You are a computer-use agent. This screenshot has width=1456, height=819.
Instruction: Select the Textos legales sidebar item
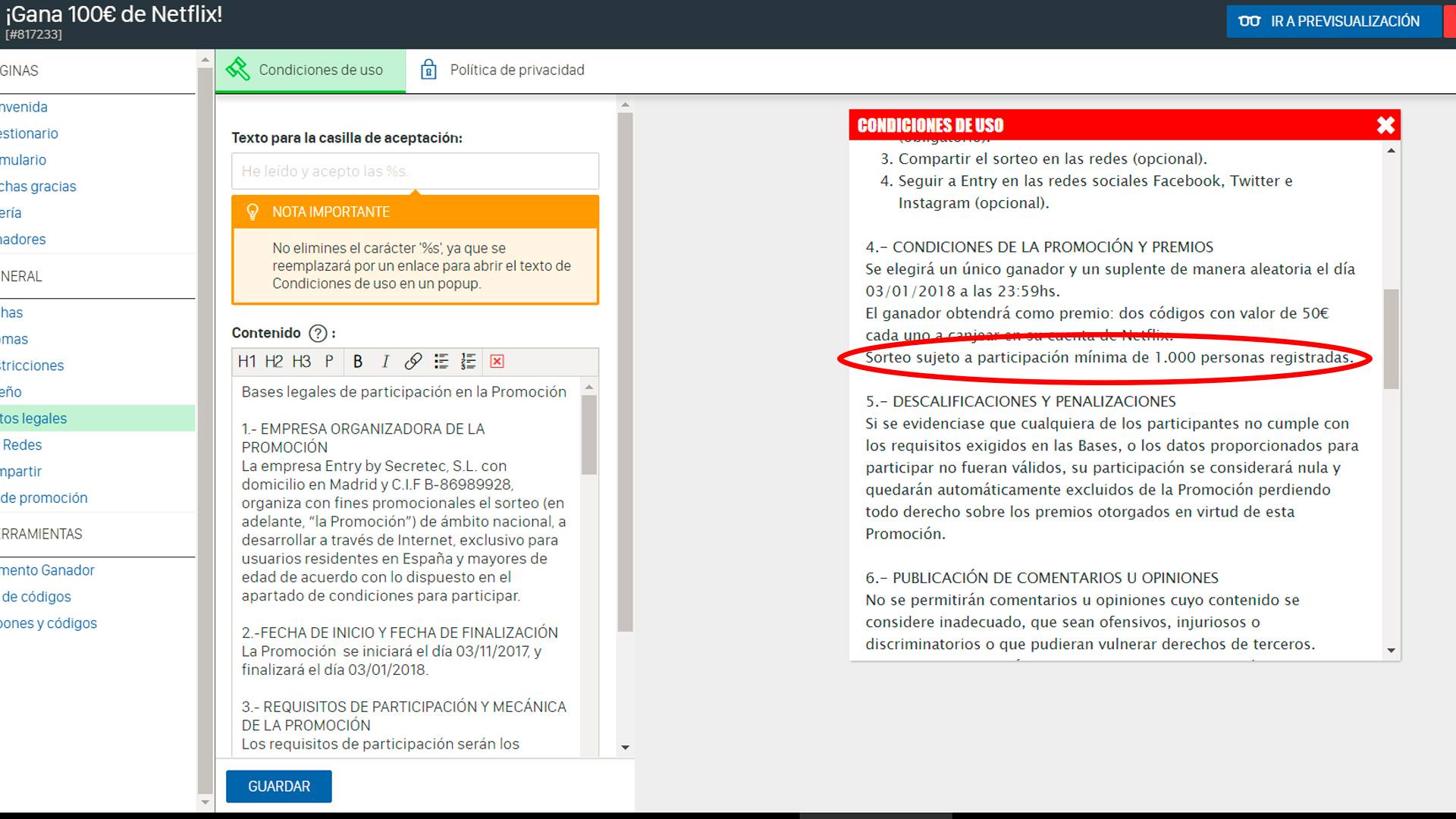[97, 419]
